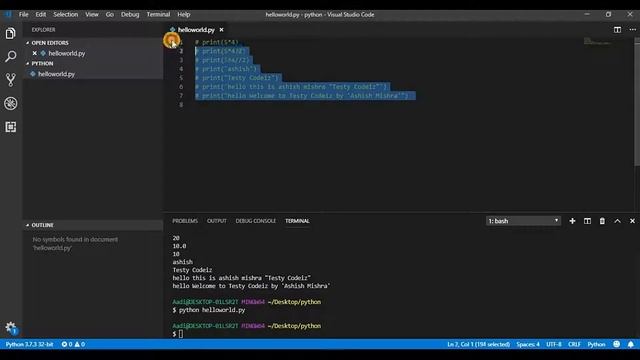The height and width of the screenshot is (360, 640).
Task: Open the Go menu
Action: [x=110, y=14]
